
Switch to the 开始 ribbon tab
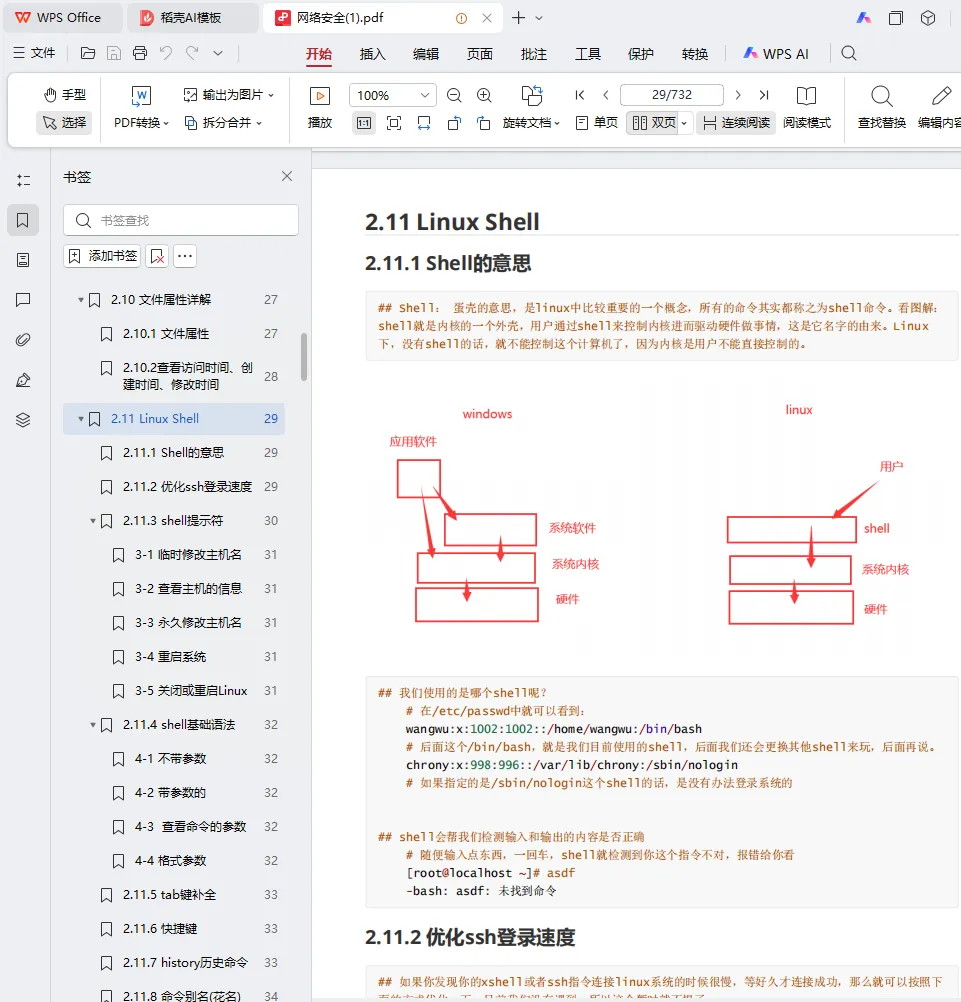click(319, 54)
